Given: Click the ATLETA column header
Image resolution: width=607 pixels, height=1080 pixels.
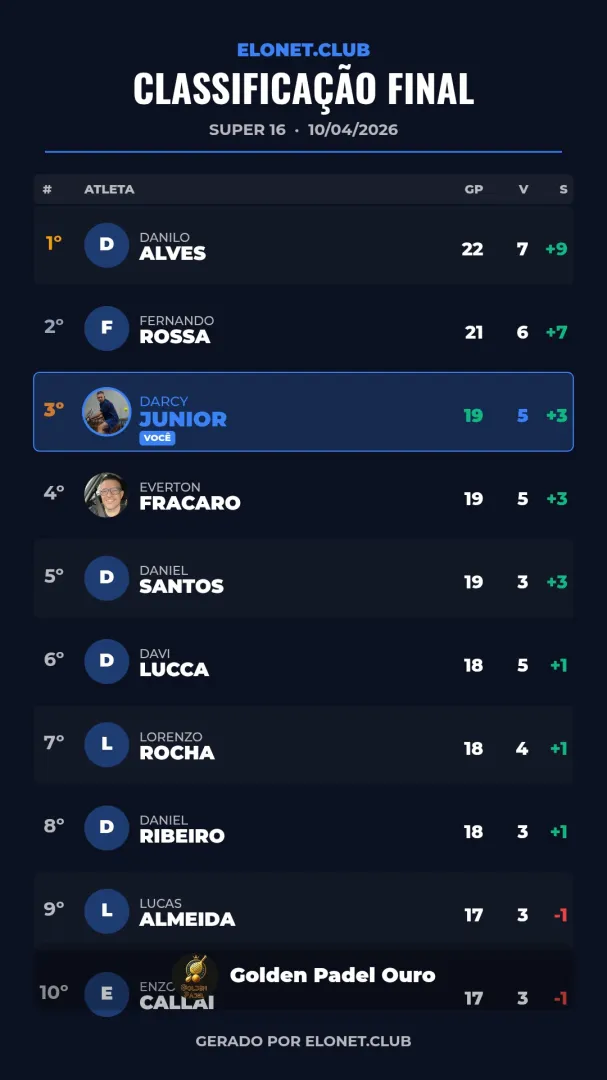Looking at the screenshot, I should (x=109, y=189).
